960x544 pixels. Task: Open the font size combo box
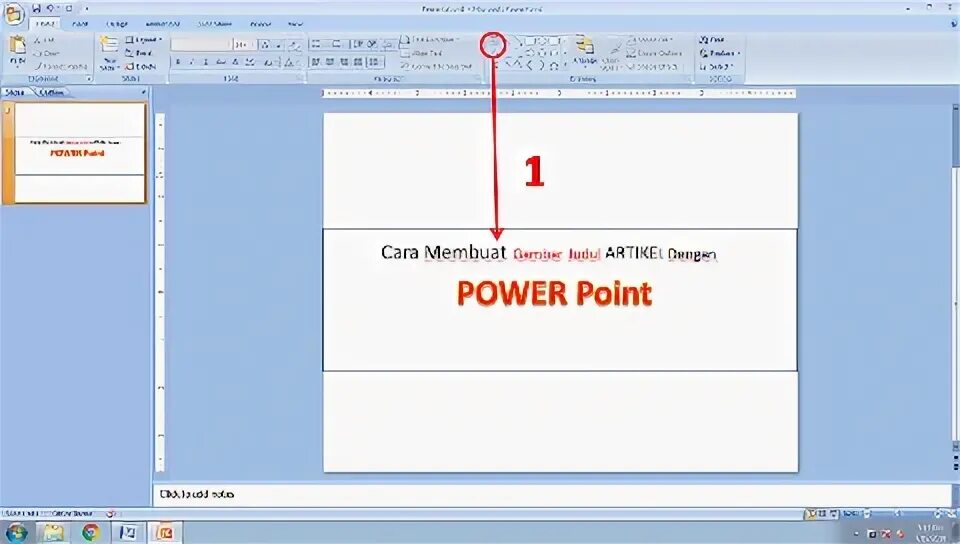tap(244, 44)
